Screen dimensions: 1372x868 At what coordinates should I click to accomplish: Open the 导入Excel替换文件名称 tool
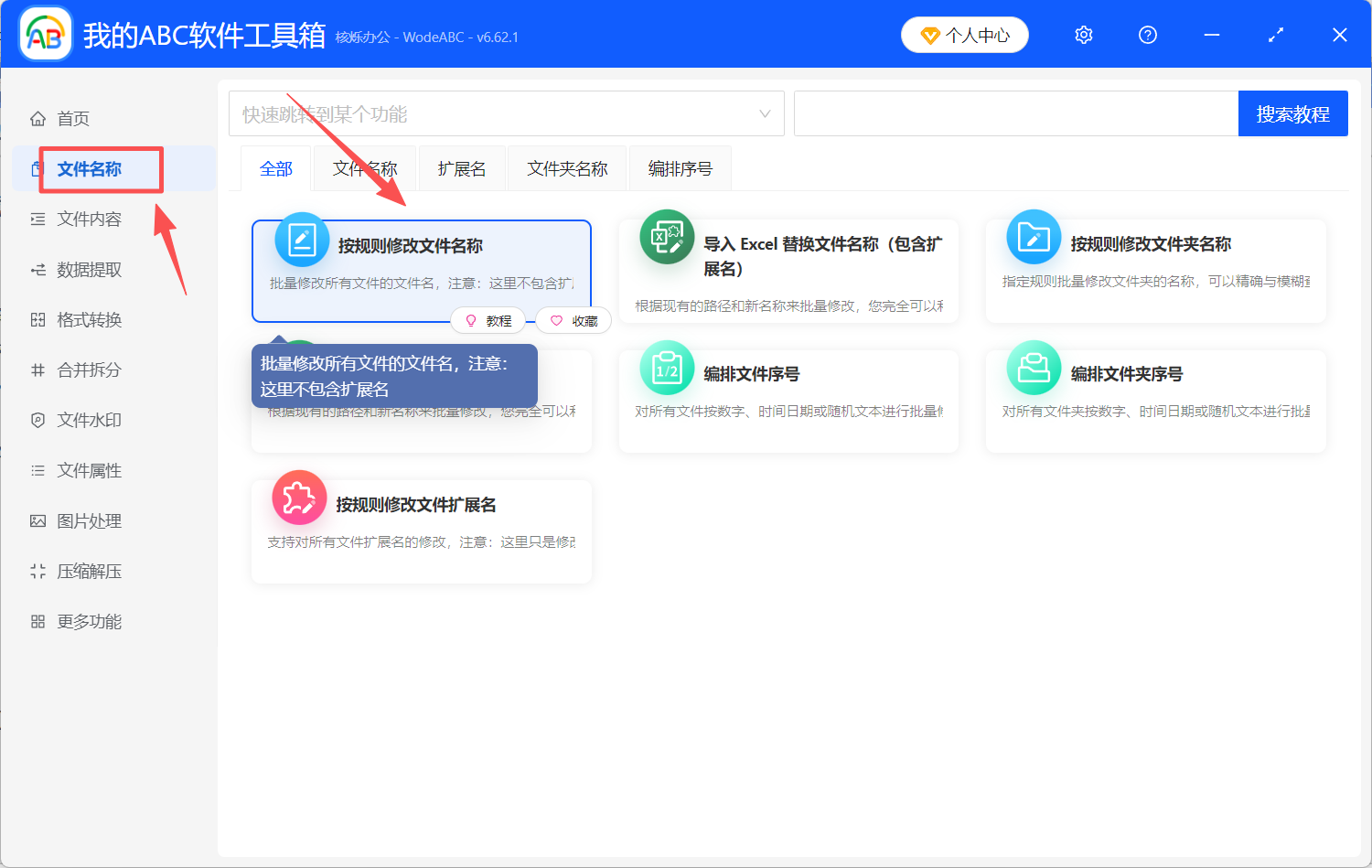coord(788,252)
